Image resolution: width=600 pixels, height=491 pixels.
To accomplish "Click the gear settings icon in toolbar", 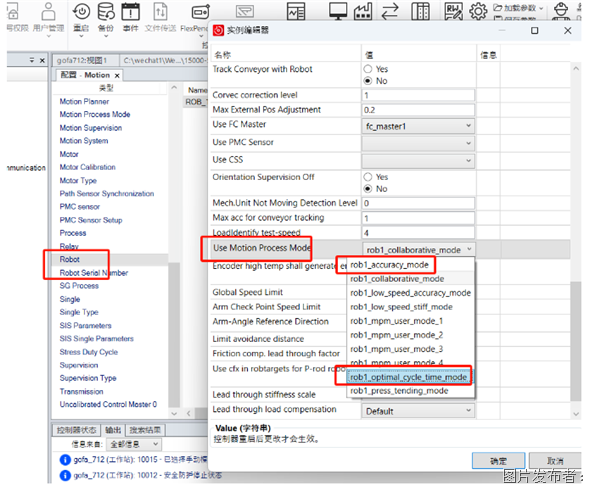I will [478, 12].
